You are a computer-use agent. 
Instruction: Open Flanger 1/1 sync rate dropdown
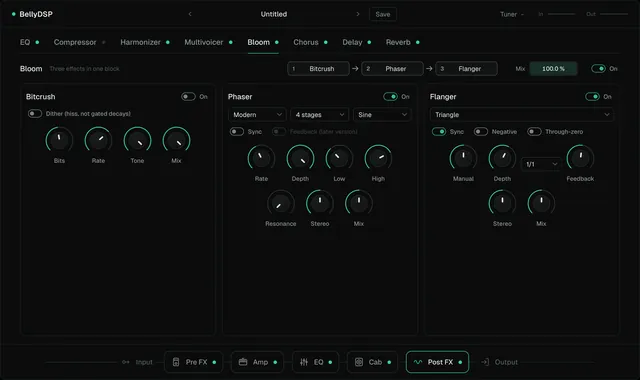(x=541, y=164)
